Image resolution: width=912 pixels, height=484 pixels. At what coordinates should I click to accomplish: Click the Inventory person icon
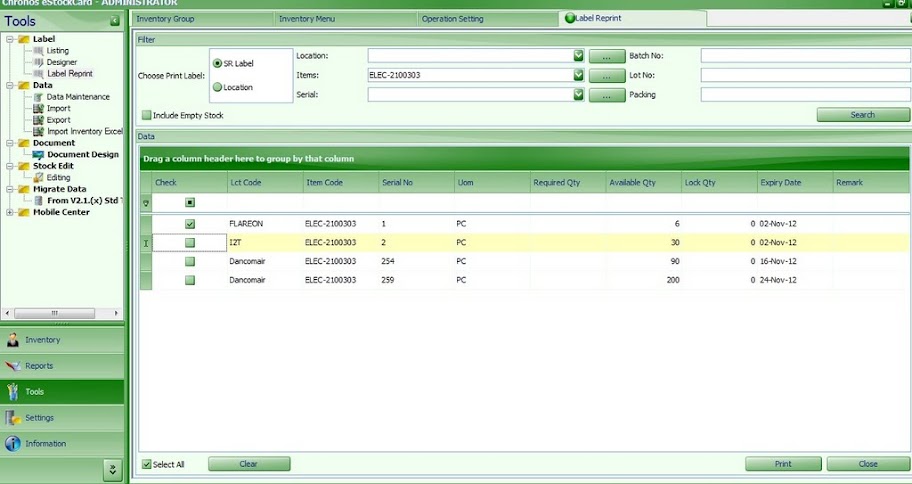pyautogui.click(x=13, y=340)
